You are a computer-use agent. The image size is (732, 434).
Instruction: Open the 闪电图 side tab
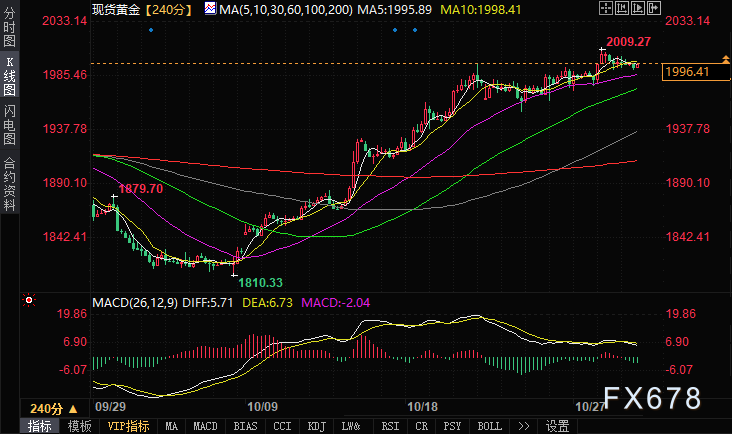9,124
